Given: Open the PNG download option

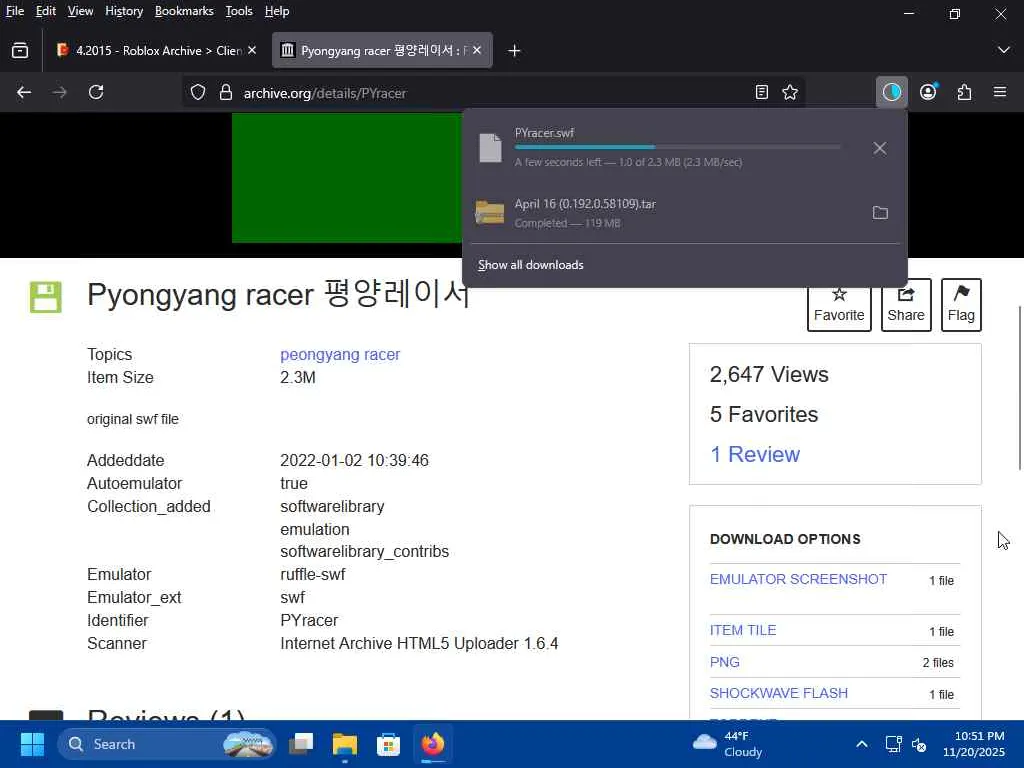Looking at the screenshot, I should point(725,662).
